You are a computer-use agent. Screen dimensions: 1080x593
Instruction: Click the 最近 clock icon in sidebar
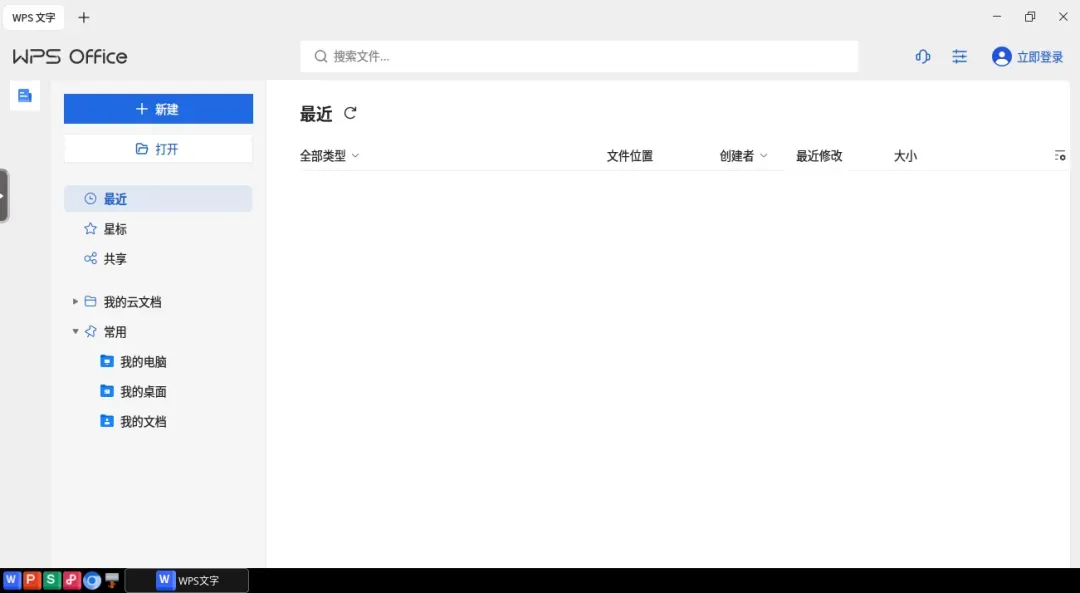(x=90, y=199)
